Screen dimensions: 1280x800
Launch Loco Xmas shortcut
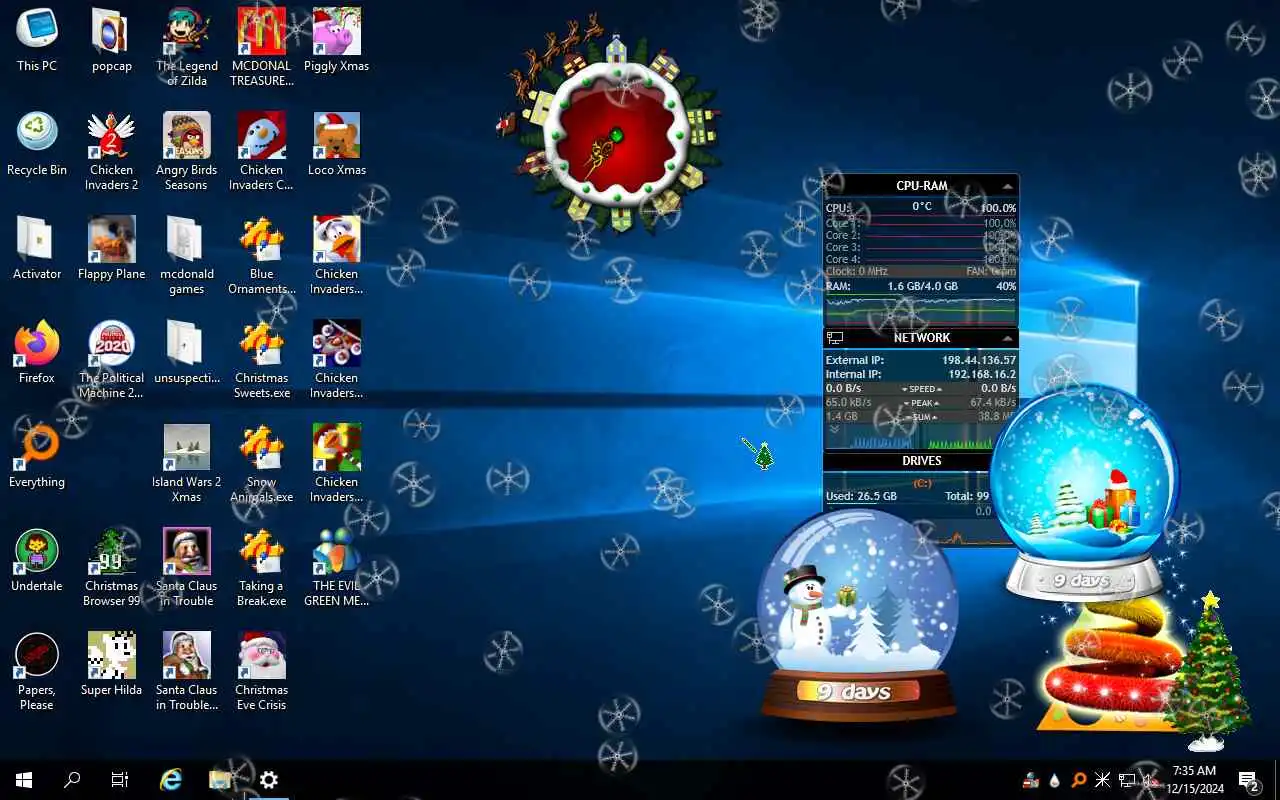(x=337, y=144)
